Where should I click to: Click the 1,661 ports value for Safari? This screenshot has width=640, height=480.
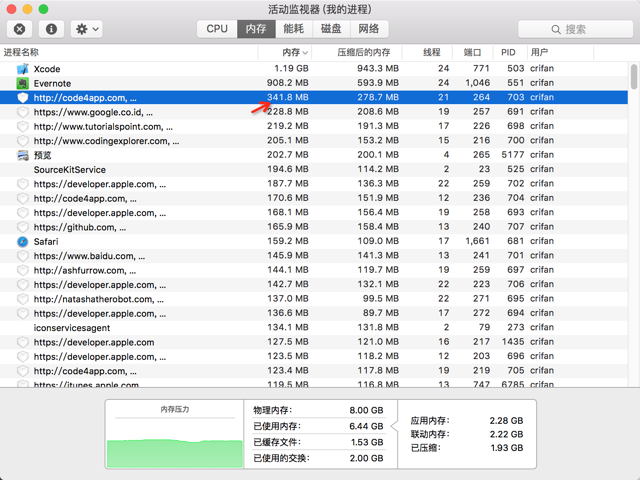(478, 241)
